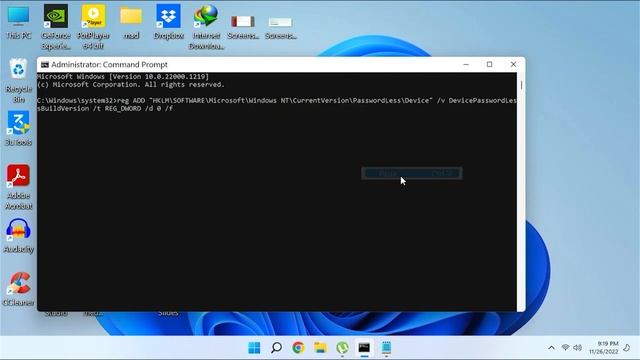Click the reg ADD command line text

[x=277, y=104]
